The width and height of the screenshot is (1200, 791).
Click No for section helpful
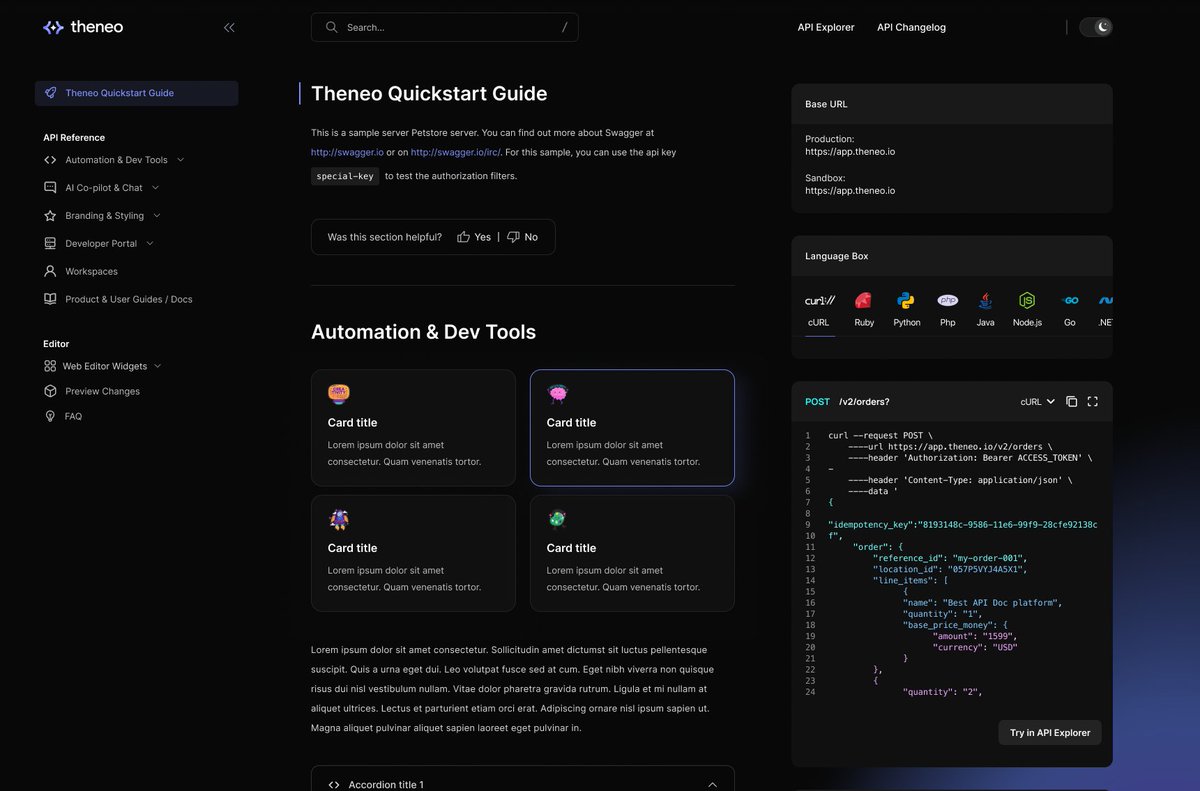tap(522, 237)
